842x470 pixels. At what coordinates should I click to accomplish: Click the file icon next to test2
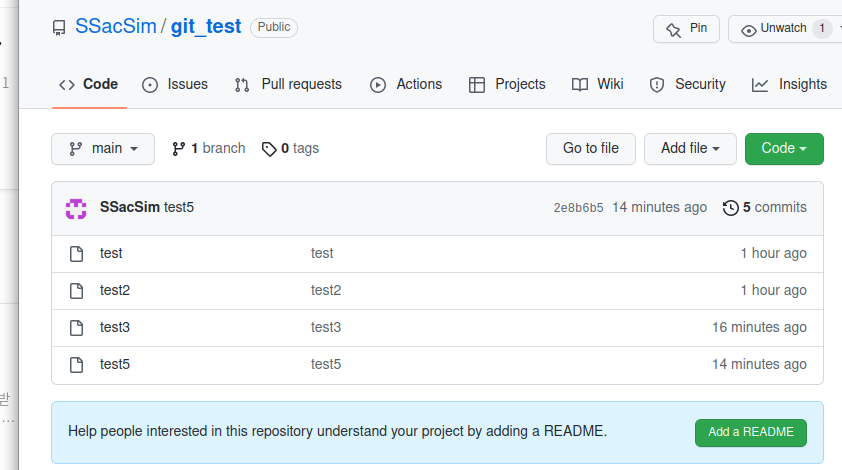click(x=76, y=291)
